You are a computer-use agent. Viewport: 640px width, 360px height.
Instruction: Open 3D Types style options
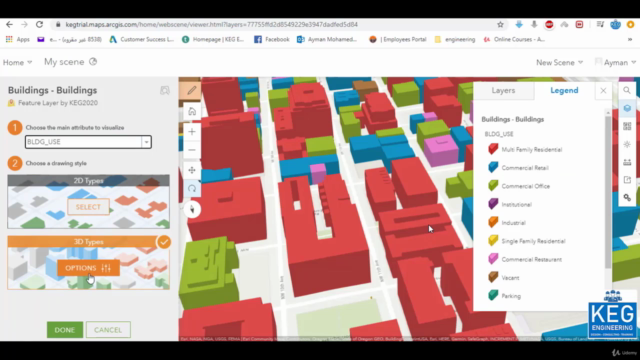88,268
